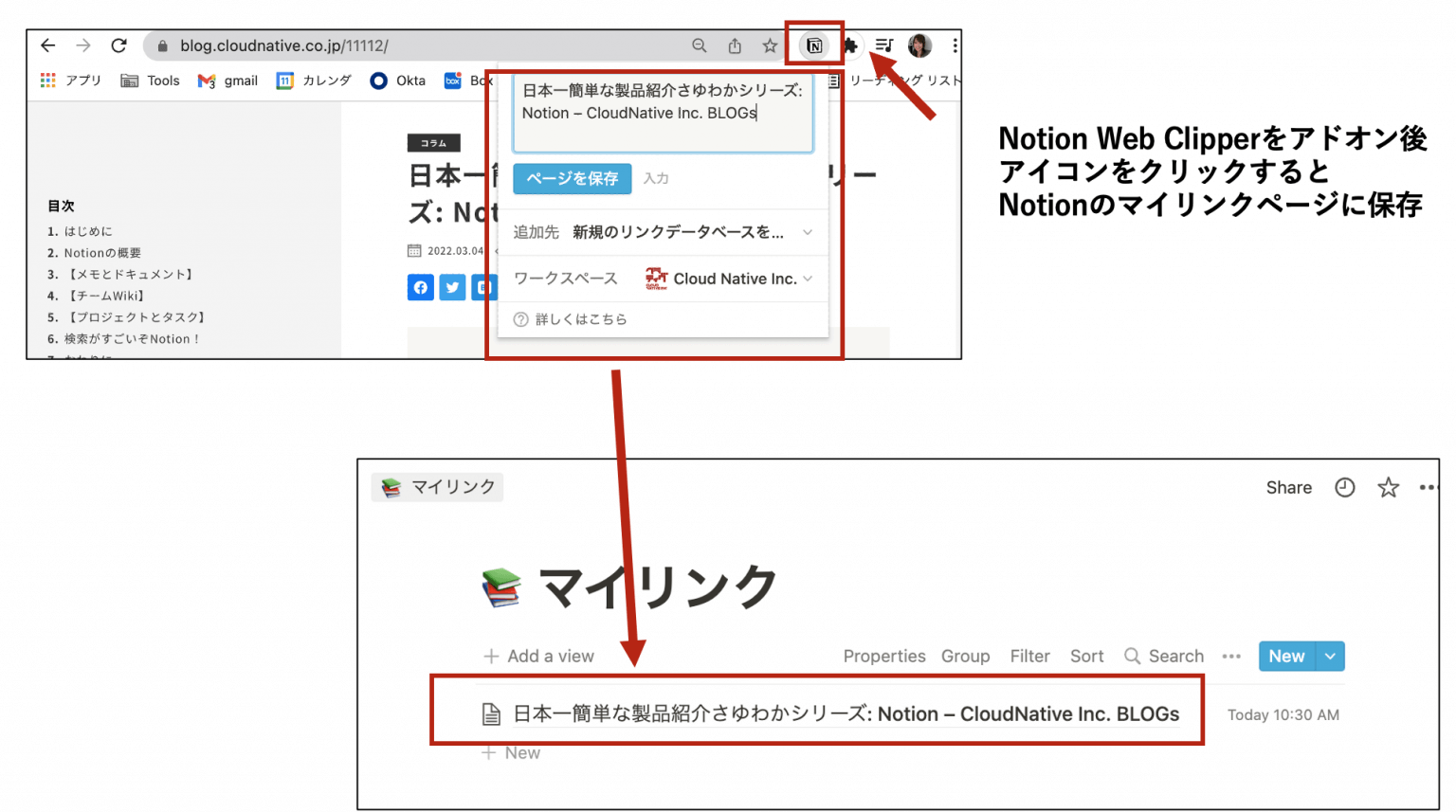This screenshot has width=1456, height=812.
Task: Click the Chrome profile avatar
Action: [x=919, y=45]
